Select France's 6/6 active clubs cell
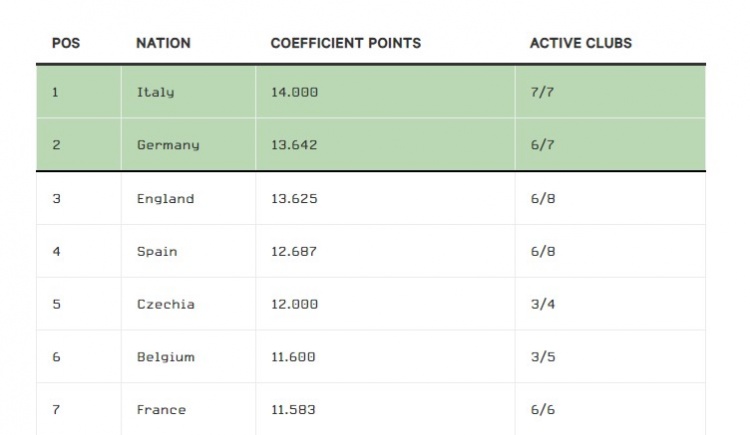This screenshot has height=435, width=750. (542, 410)
